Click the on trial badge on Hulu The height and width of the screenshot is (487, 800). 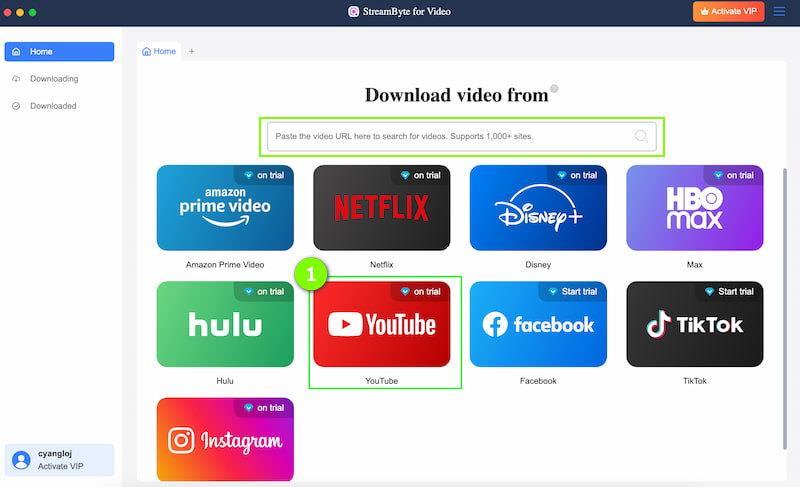264,291
